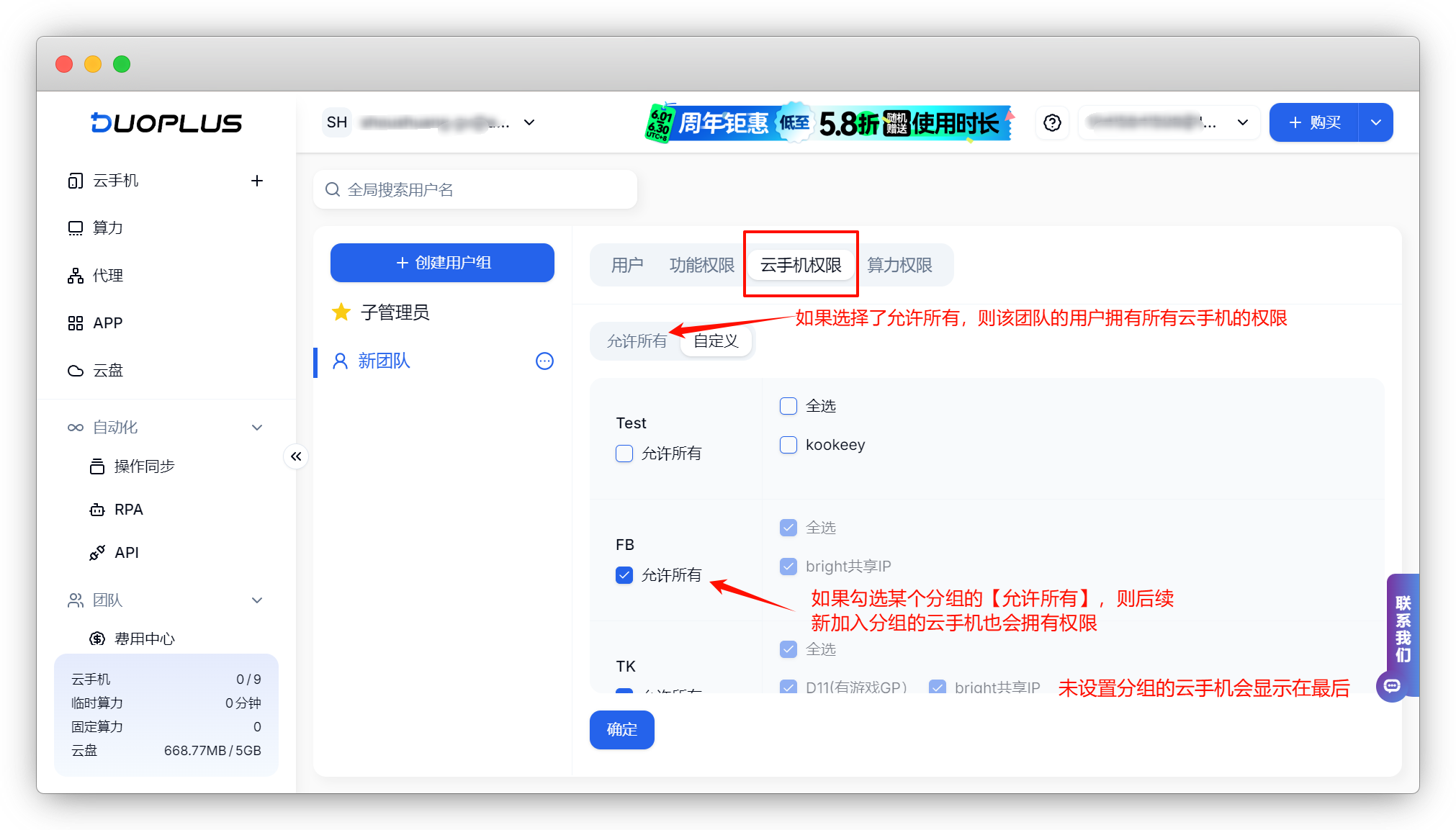Expand the 购买 button dropdown arrow
The height and width of the screenshot is (830, 1456).
coord(1375,122)
